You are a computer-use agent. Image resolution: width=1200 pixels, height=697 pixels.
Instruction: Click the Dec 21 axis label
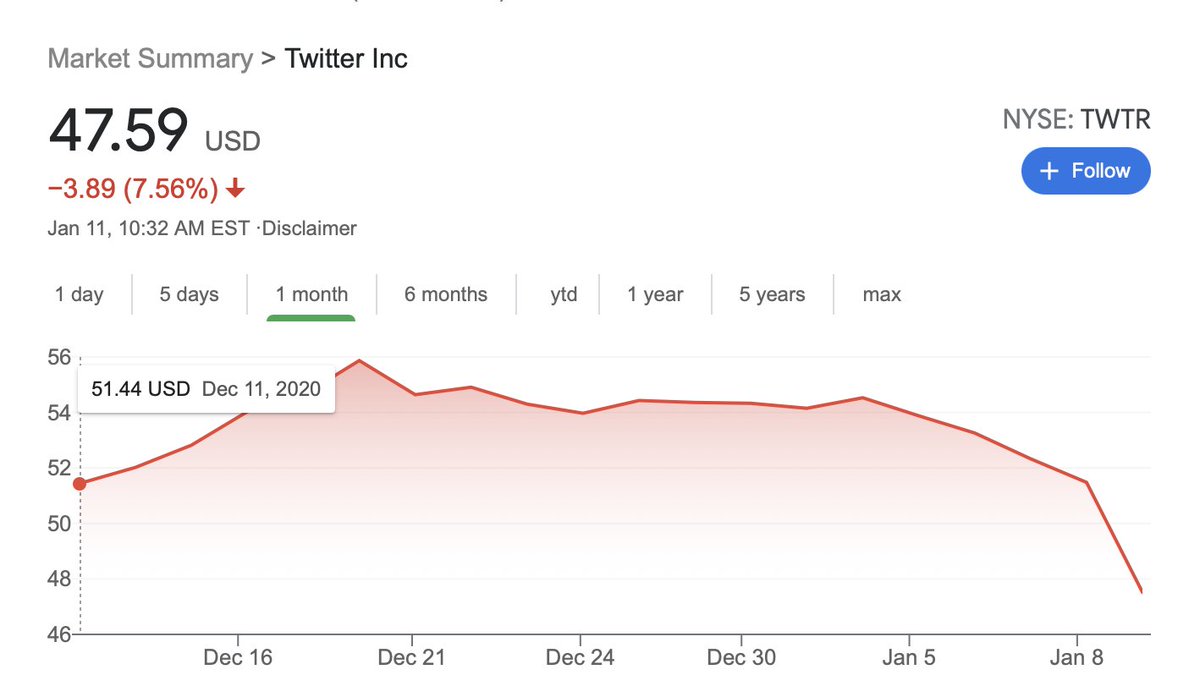tap(411, 658)
